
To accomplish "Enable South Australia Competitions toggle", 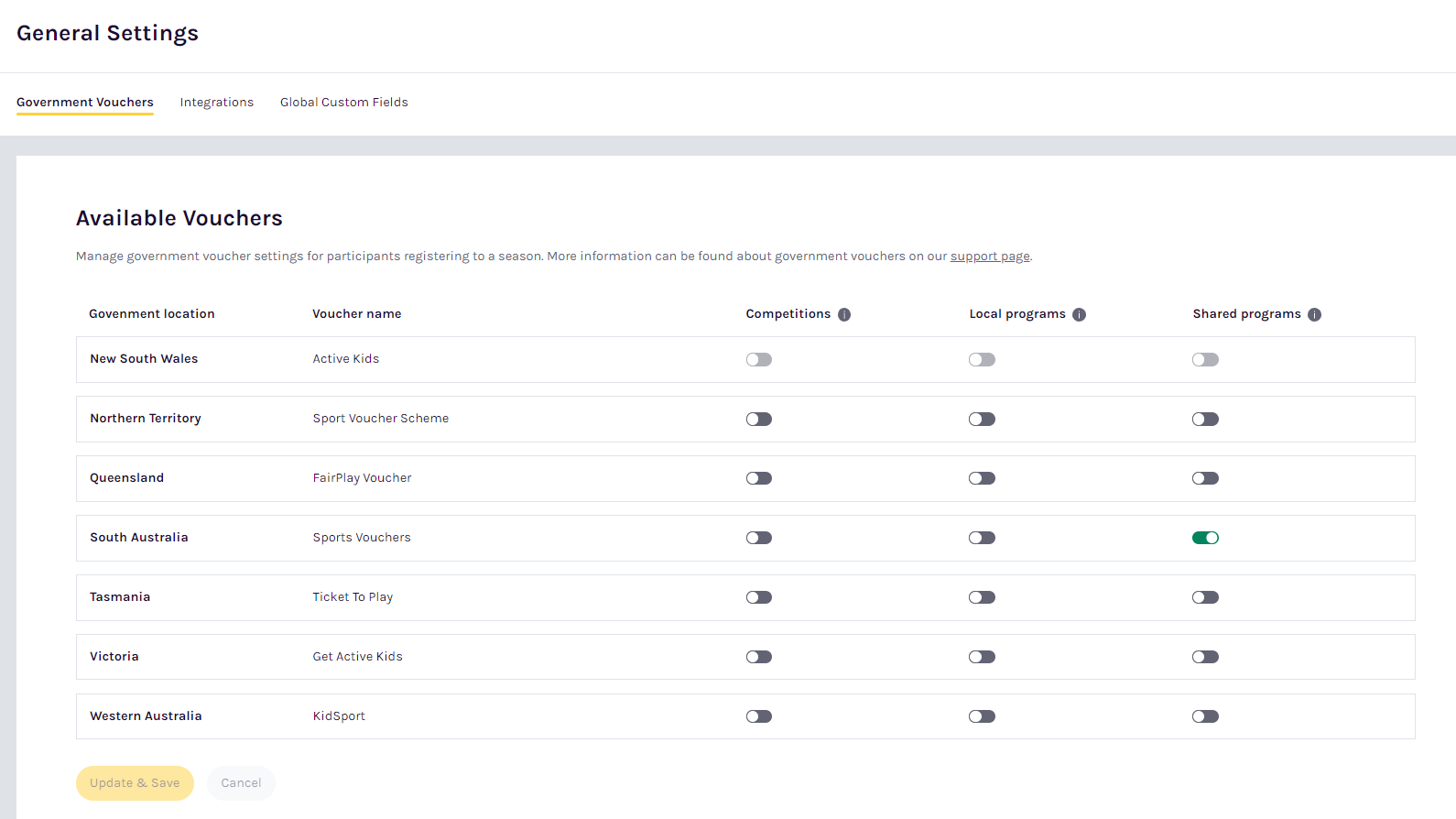I will pyautogui.click(x=759, y=538).
